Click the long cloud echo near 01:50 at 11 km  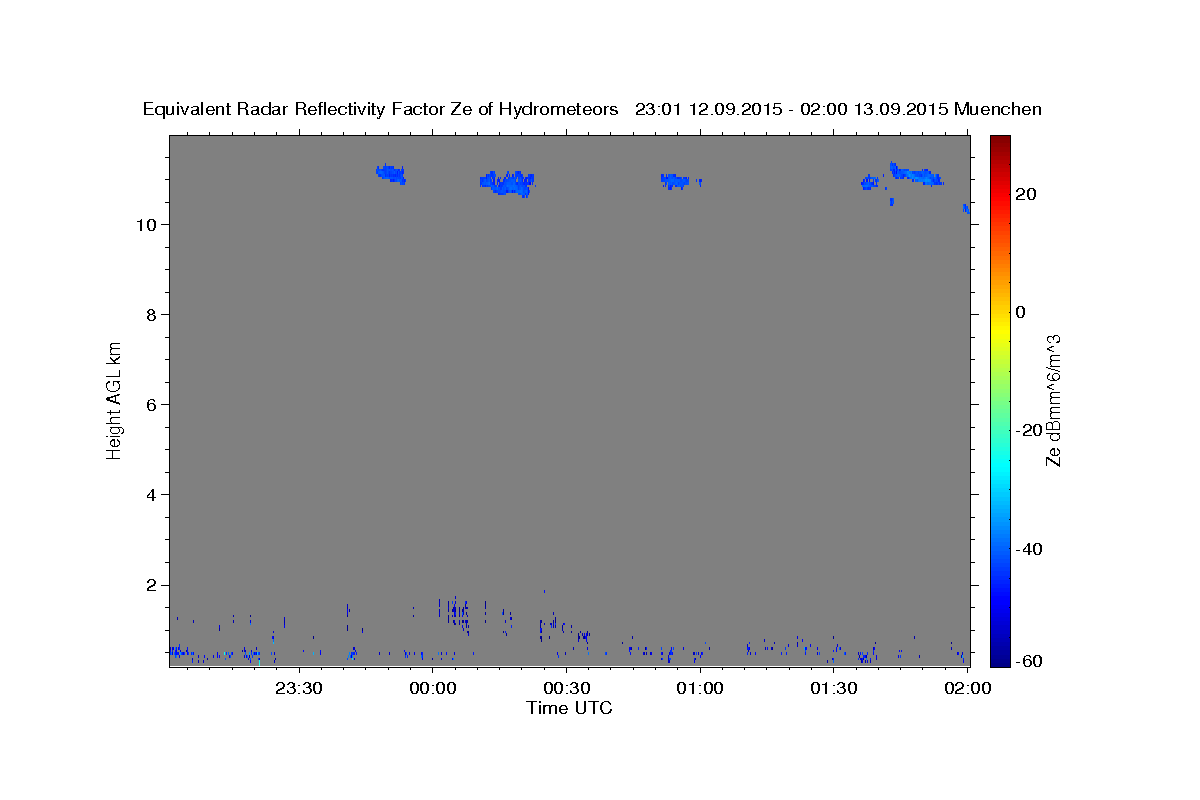coord(917,175)
